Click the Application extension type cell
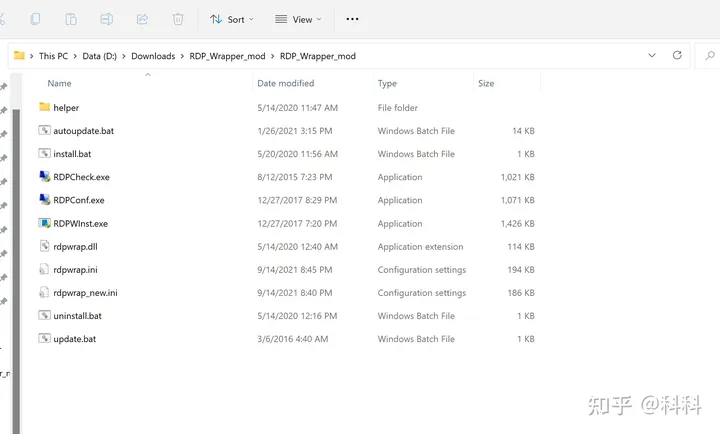720x434 pixels. [x=420, y=247]
